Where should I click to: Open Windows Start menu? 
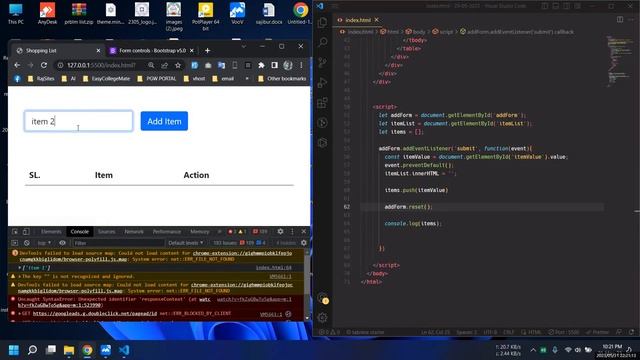pyautogui.click(x=14, y=350)
